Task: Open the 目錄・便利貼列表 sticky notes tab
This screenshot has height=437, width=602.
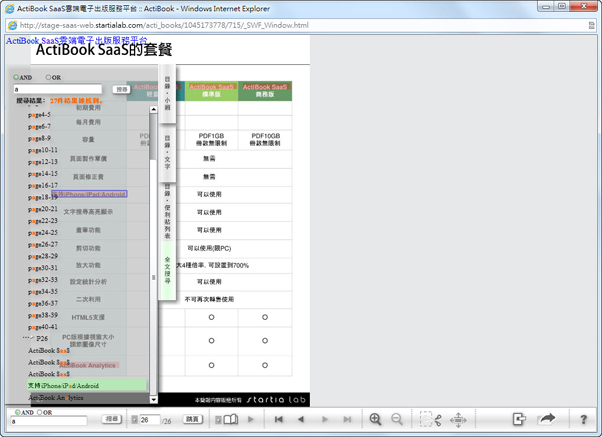Action: pyautogui.click(x=167, y=211)
